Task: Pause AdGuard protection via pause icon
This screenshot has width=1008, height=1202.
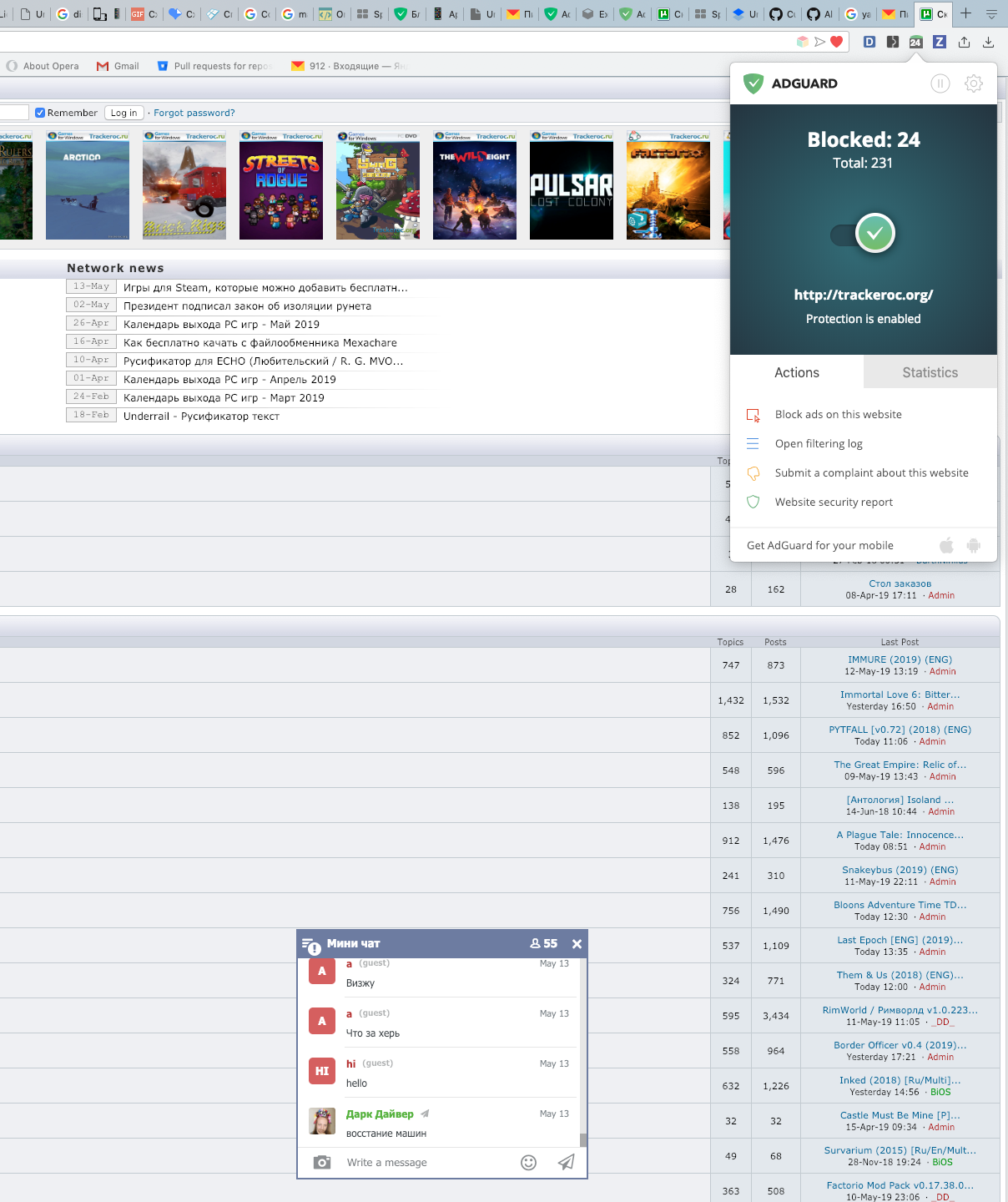Action: [x=940, y=83]
